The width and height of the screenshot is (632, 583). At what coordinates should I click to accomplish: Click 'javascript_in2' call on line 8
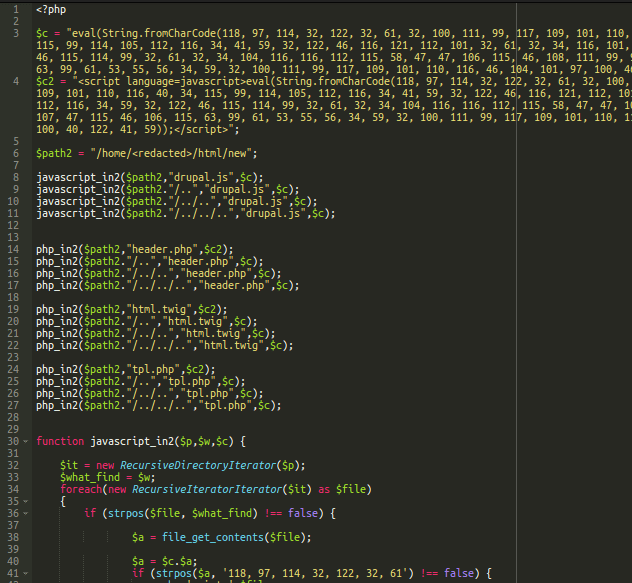pos(78,177)
